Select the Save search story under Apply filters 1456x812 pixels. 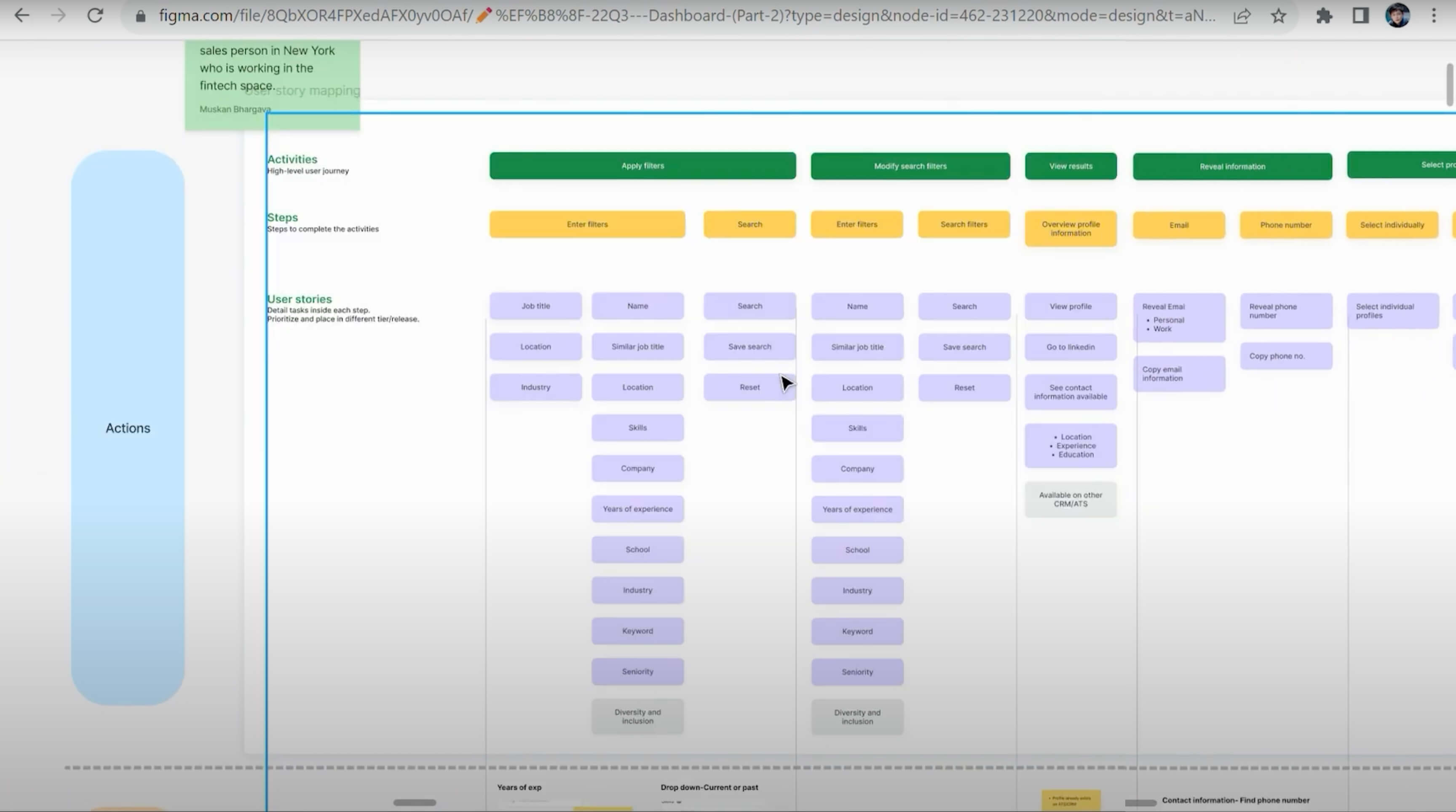pyautogui.click(x=749, y=346)
